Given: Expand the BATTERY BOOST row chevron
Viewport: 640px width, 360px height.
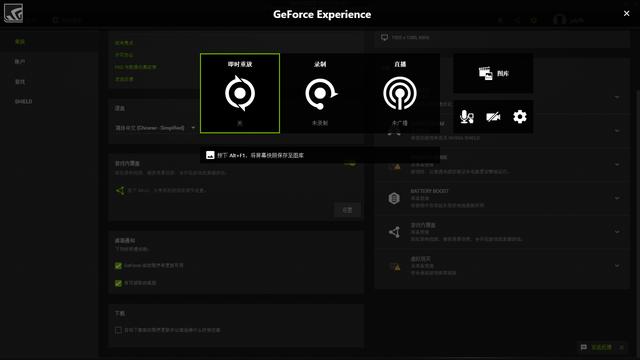Looking at the screenshot, I should click(617, 198).
